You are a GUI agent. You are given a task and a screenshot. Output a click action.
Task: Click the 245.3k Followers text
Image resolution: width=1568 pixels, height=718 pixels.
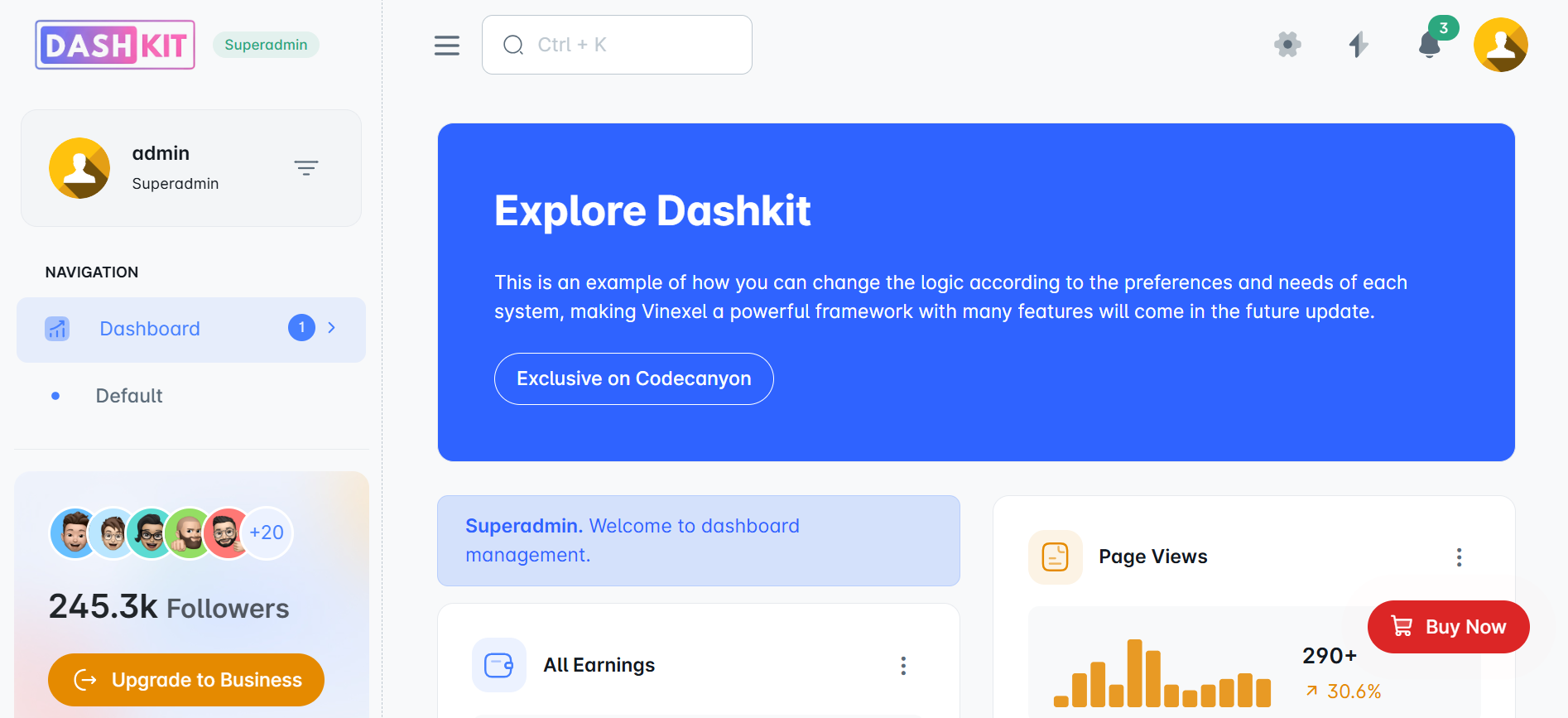[169, 607]
